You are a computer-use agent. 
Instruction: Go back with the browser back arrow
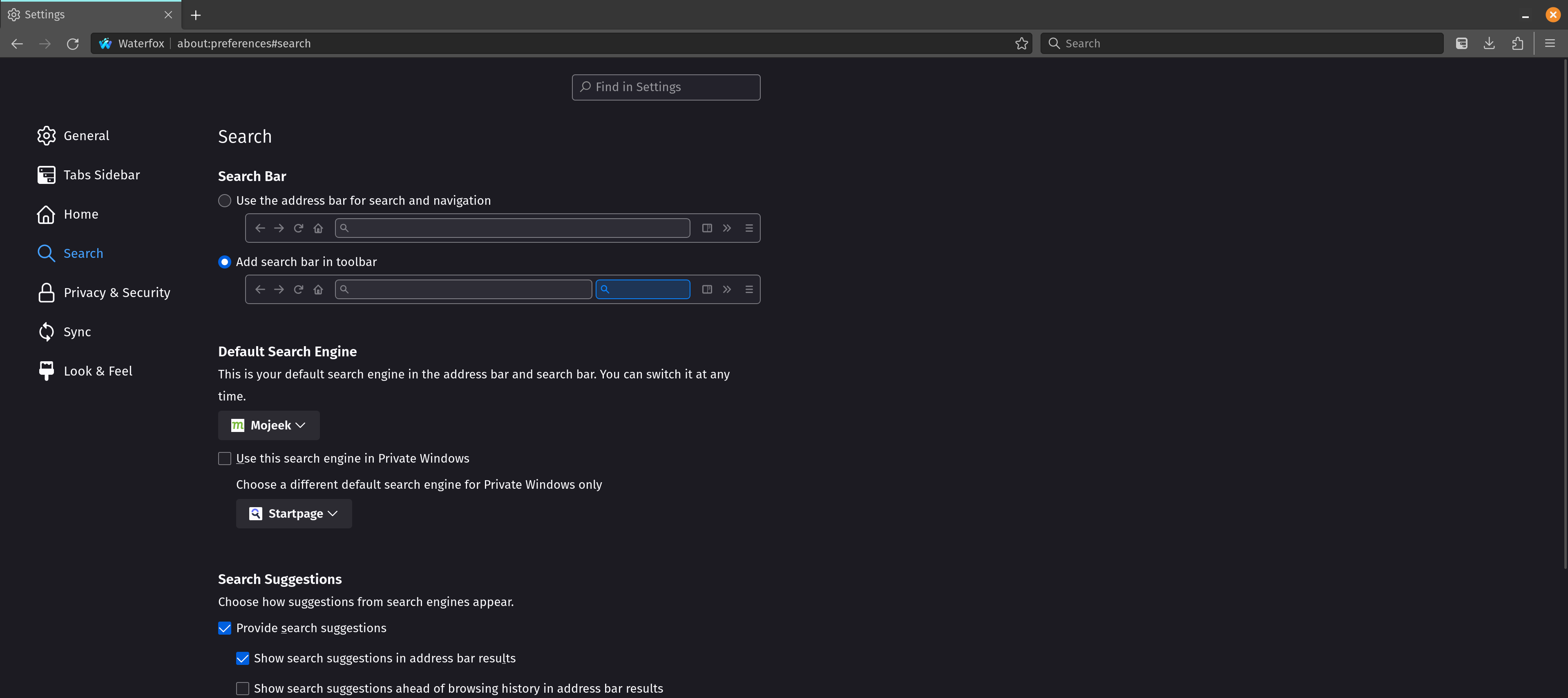pyautogui.click(x=17, y=43)
